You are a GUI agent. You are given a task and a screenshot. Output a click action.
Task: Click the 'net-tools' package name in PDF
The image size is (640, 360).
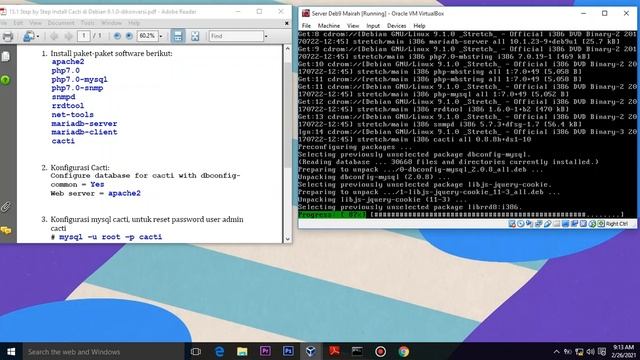point(72,115)
